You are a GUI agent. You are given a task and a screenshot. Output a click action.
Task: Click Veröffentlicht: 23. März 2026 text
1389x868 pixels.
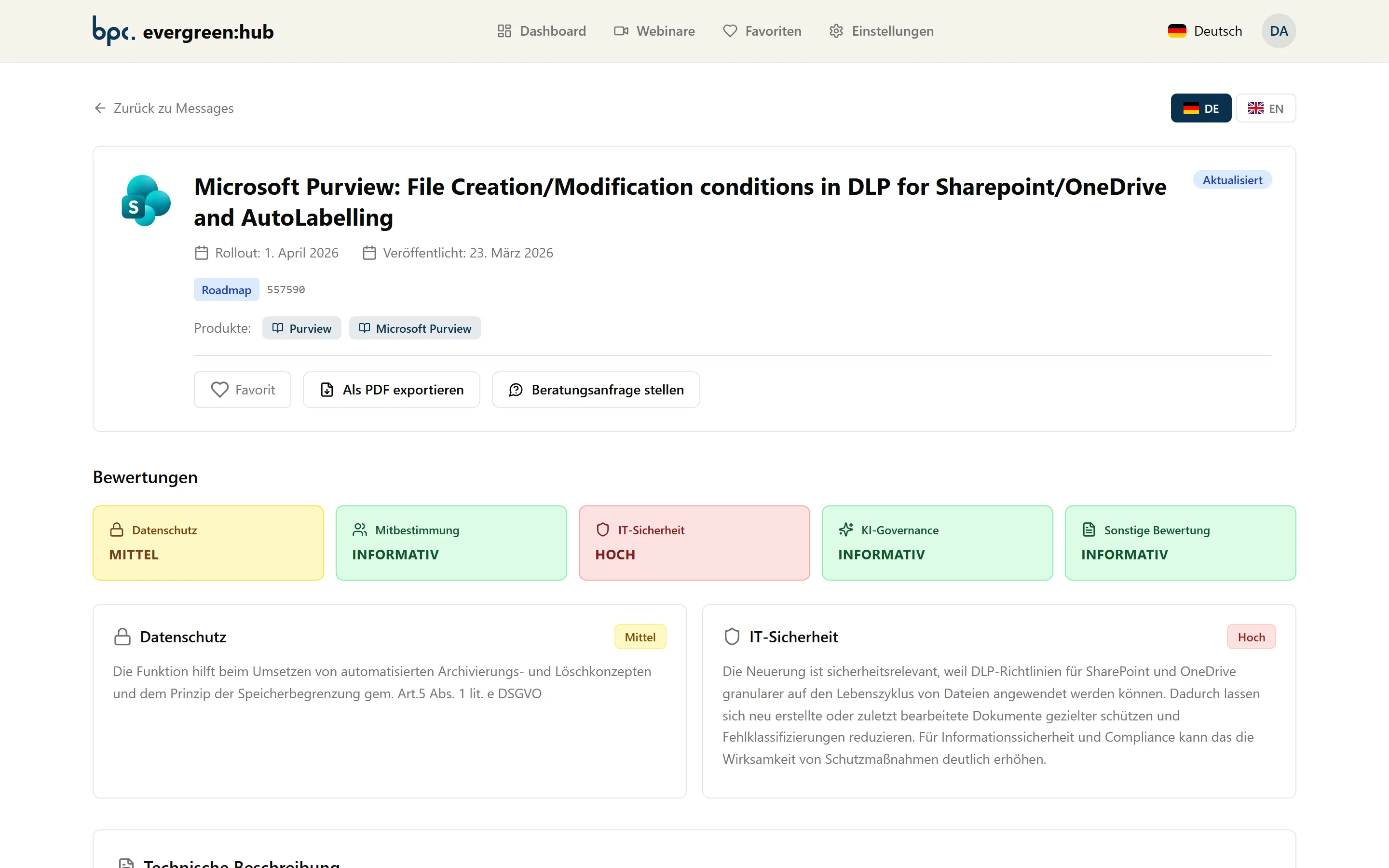coord(468,253)
